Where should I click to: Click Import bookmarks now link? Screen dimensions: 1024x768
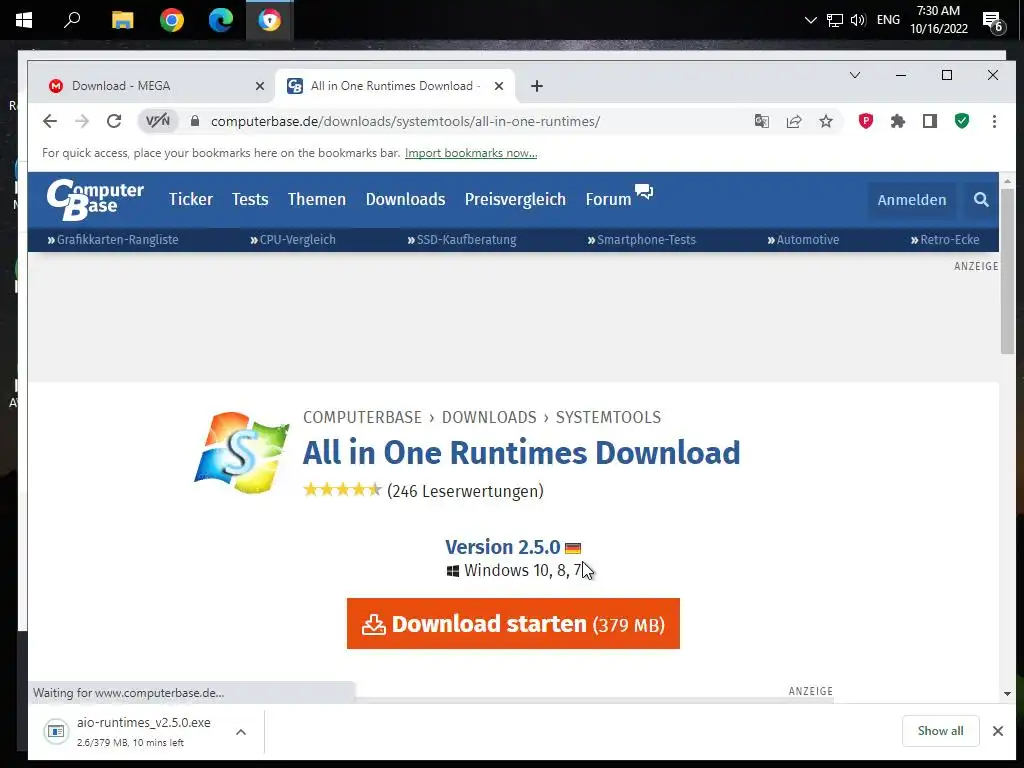[471, 153]
